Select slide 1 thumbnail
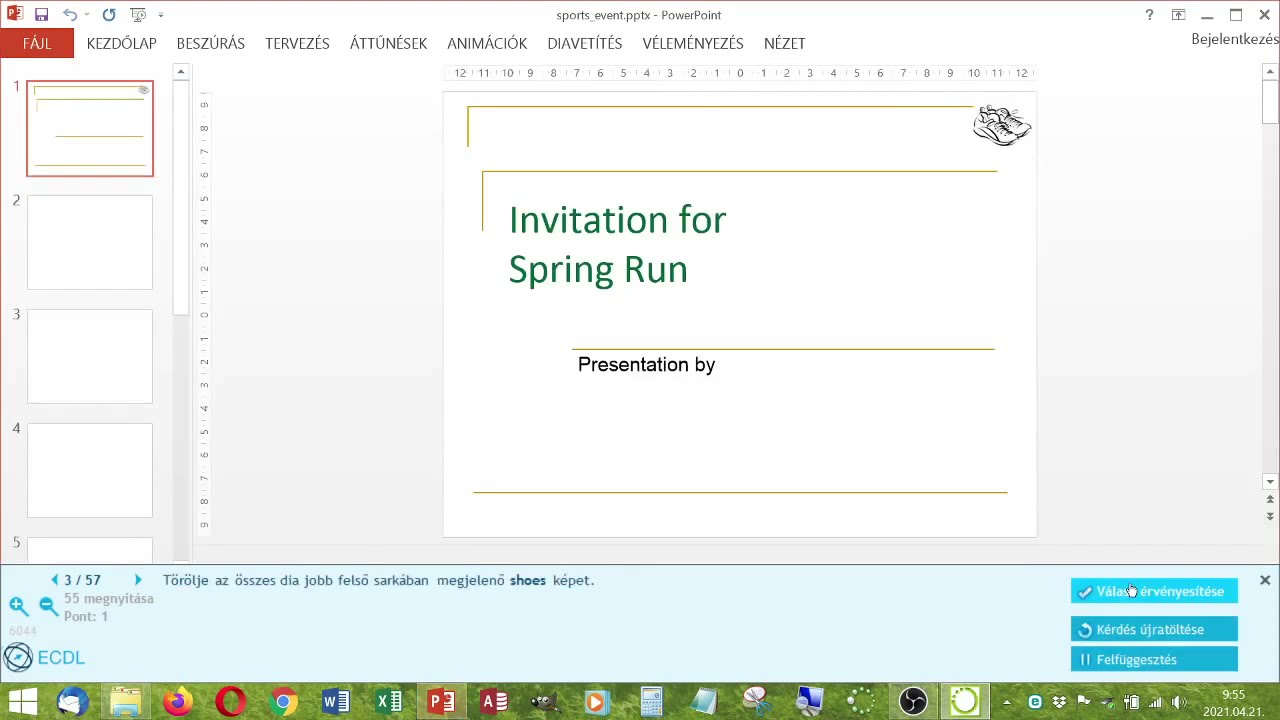1280x720 pixels. pyautogui.click(x=90, y=129)
